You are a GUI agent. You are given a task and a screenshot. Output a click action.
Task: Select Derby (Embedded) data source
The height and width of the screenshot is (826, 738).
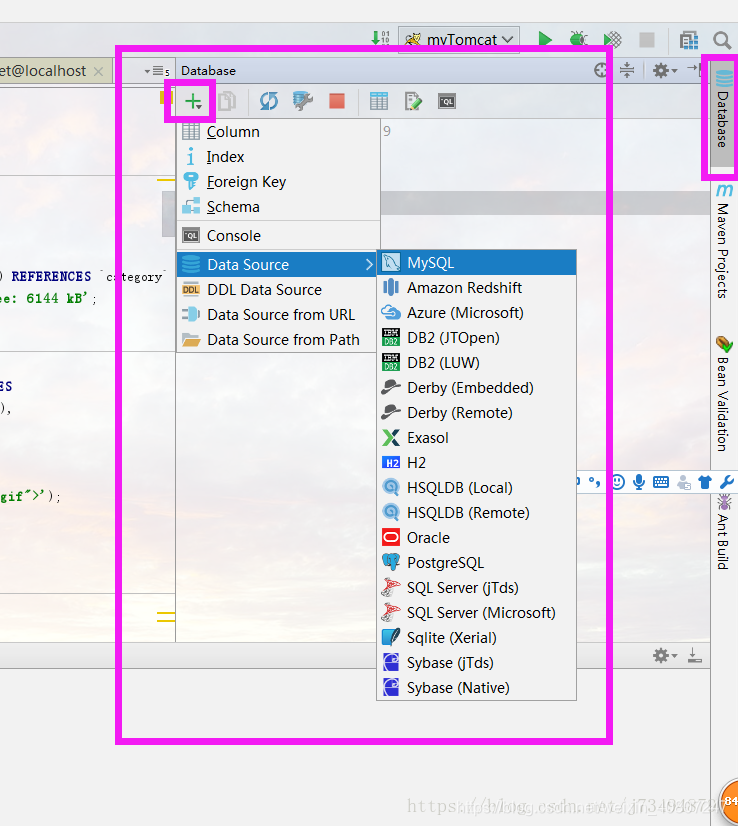click(477, 388)
